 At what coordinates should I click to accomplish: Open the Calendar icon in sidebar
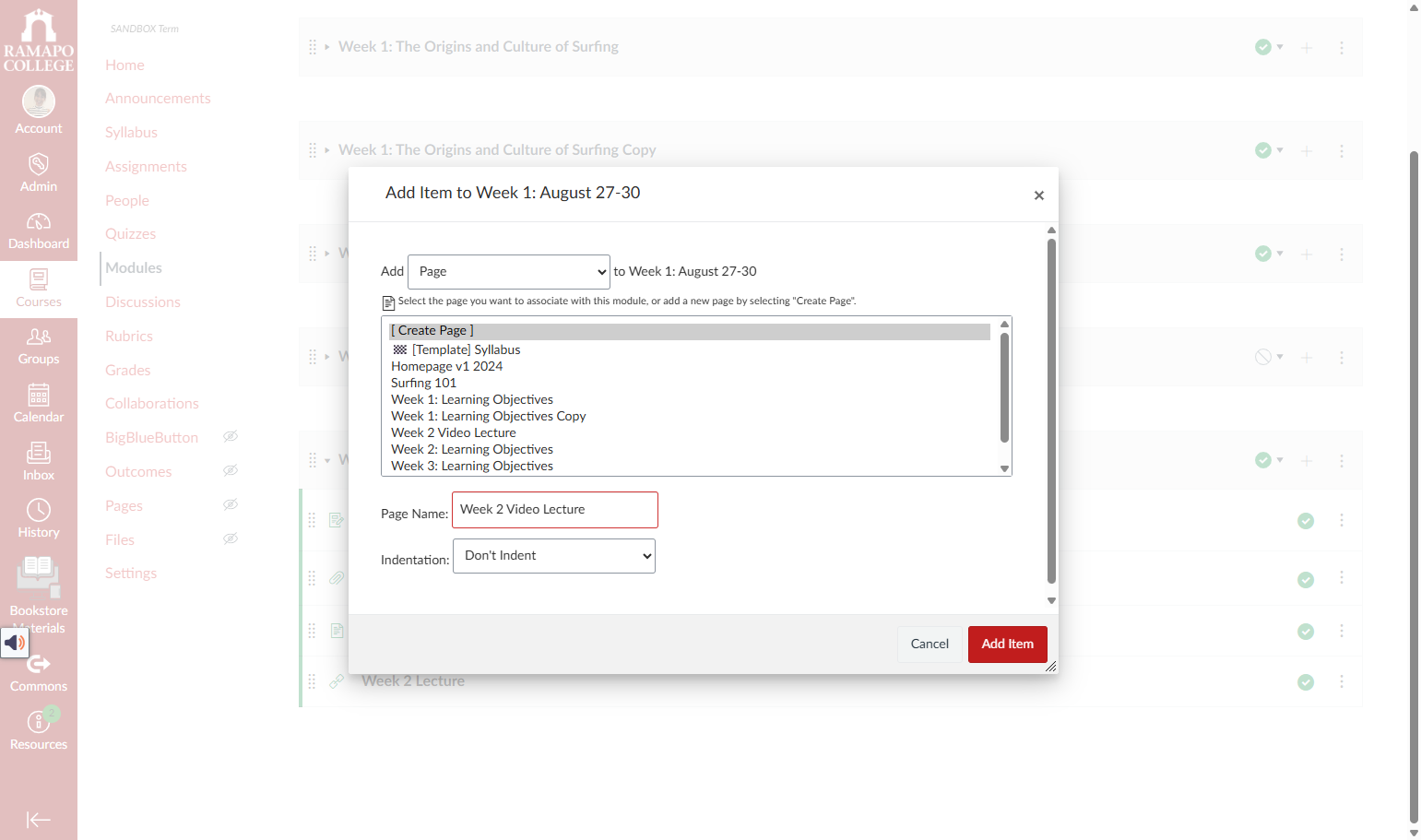click(x=39, y=395)
